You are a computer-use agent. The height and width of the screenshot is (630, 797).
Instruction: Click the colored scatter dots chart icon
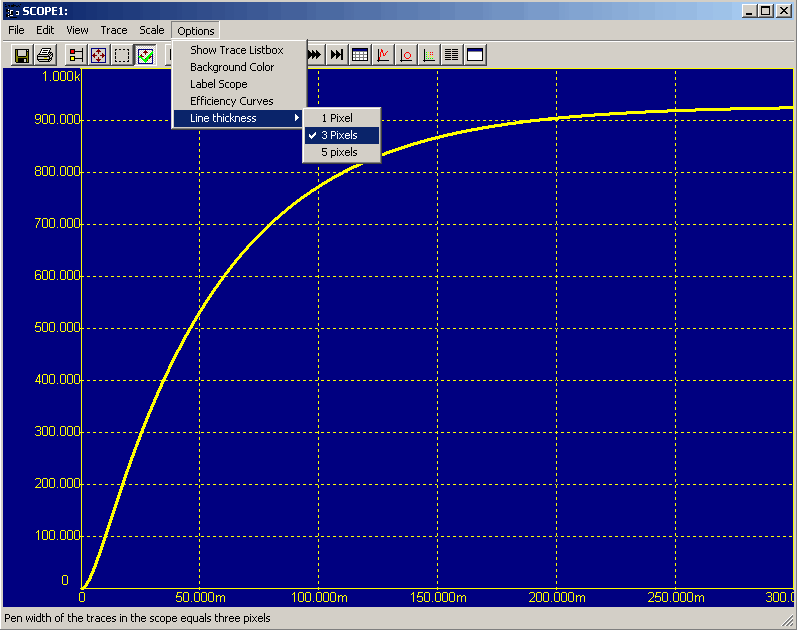pyautogui.click(x=429, y=55)
